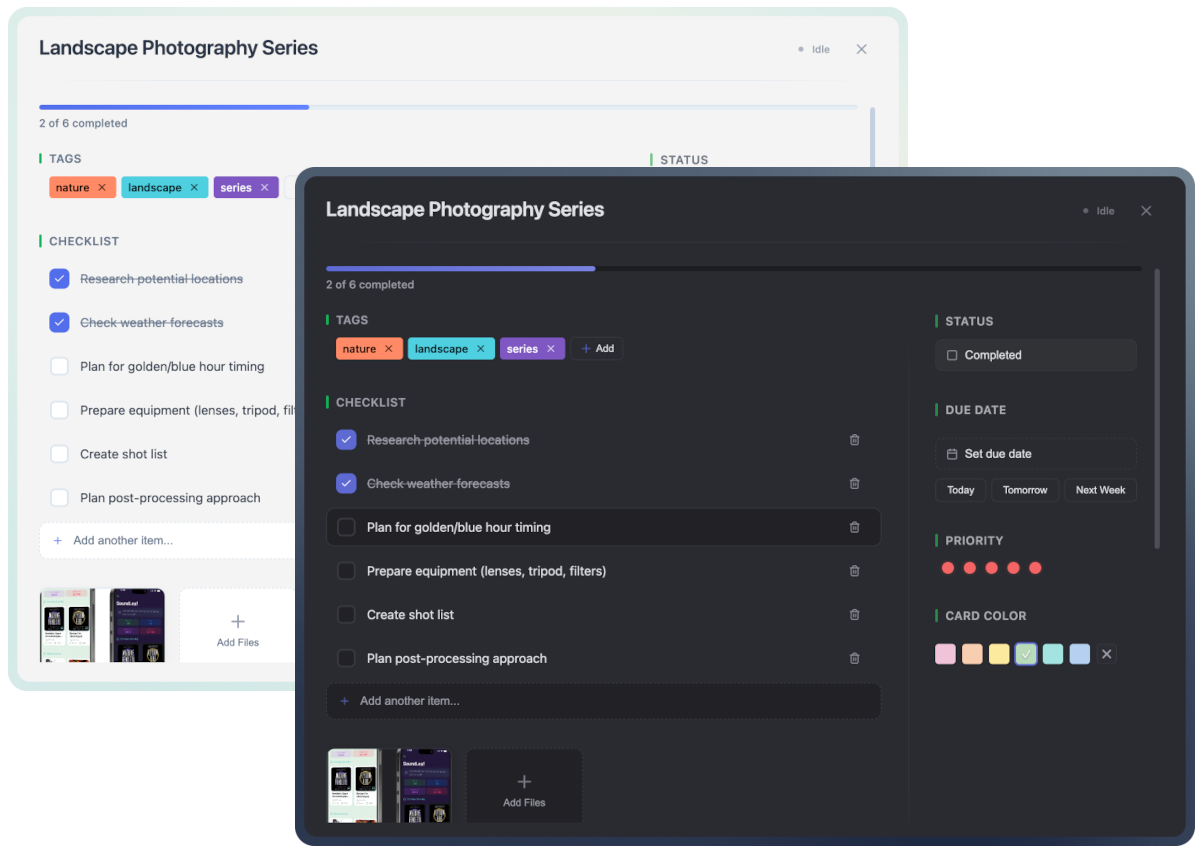Remove 'Create shot list' using trash icon

[854, 615]
